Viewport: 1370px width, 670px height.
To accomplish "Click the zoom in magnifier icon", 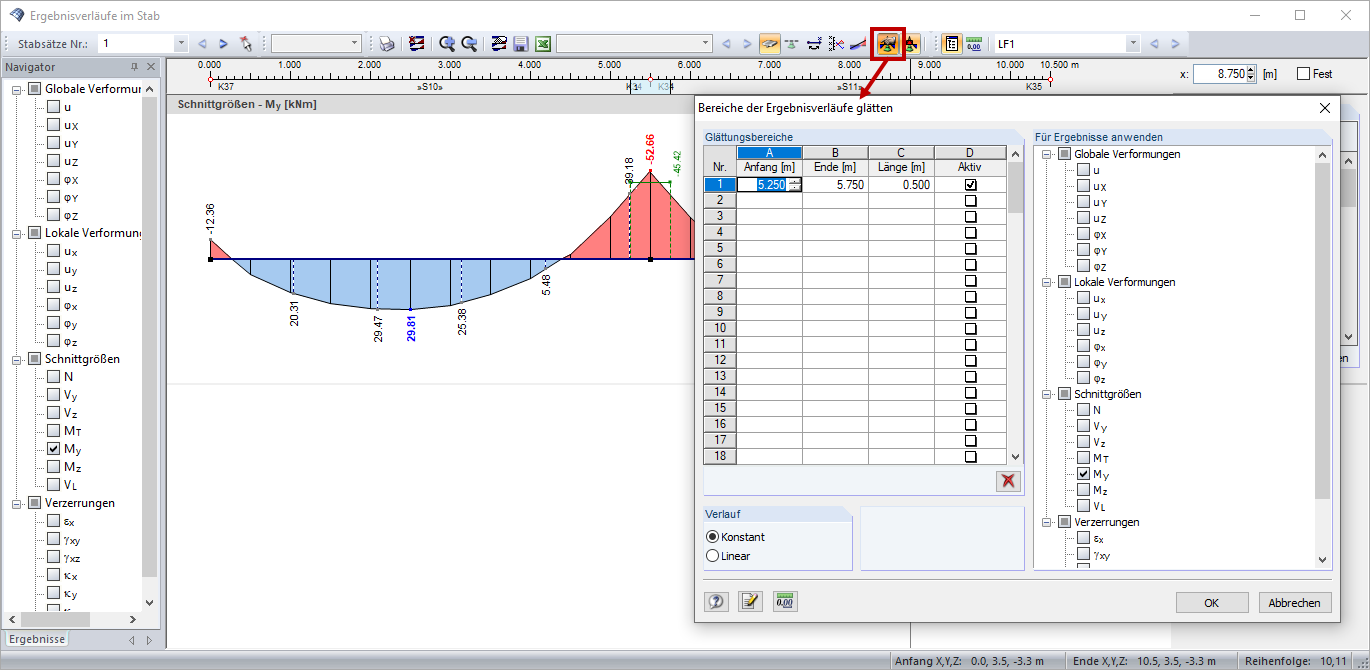I will (x=446, y=44).
